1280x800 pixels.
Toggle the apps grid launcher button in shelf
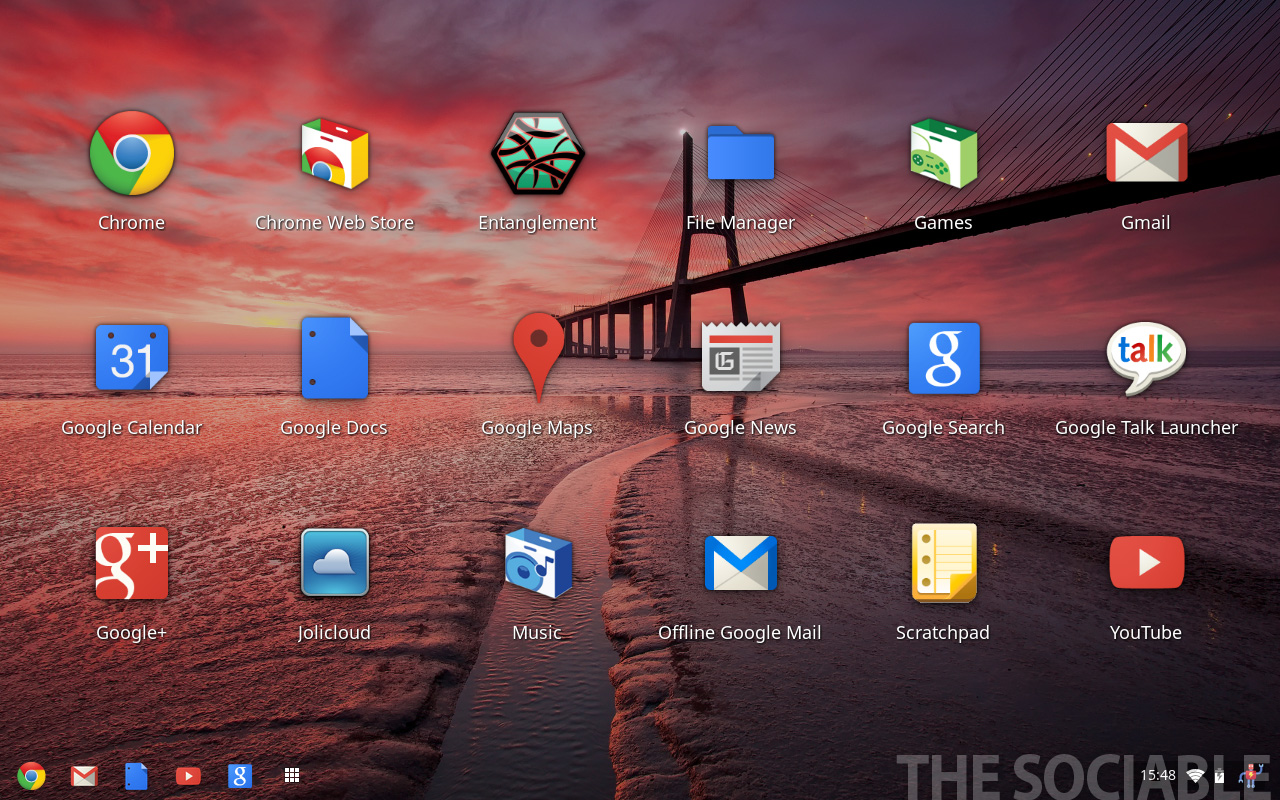click(292, 776)
